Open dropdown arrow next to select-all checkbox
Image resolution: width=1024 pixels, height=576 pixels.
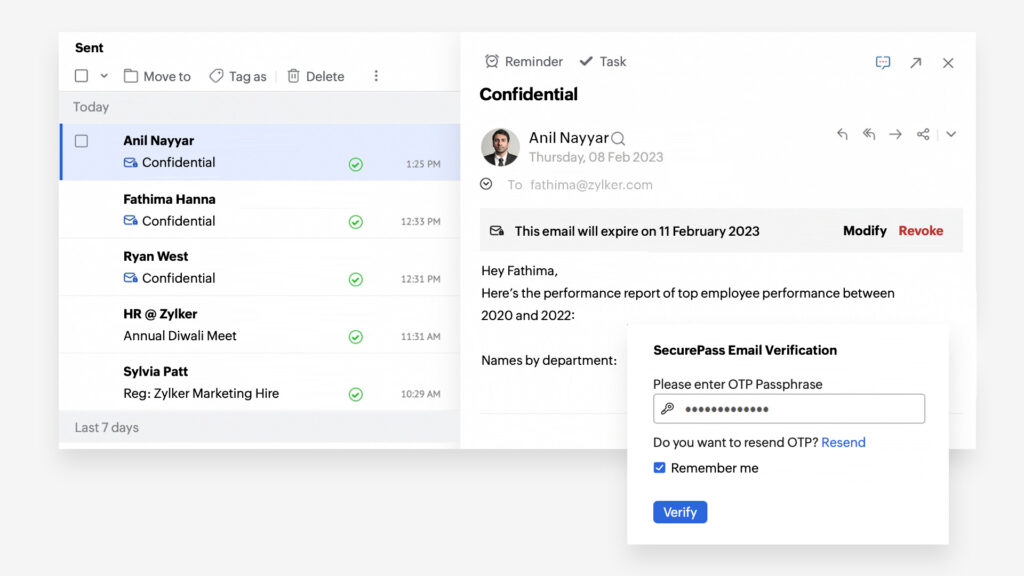(x=104, y=76)
